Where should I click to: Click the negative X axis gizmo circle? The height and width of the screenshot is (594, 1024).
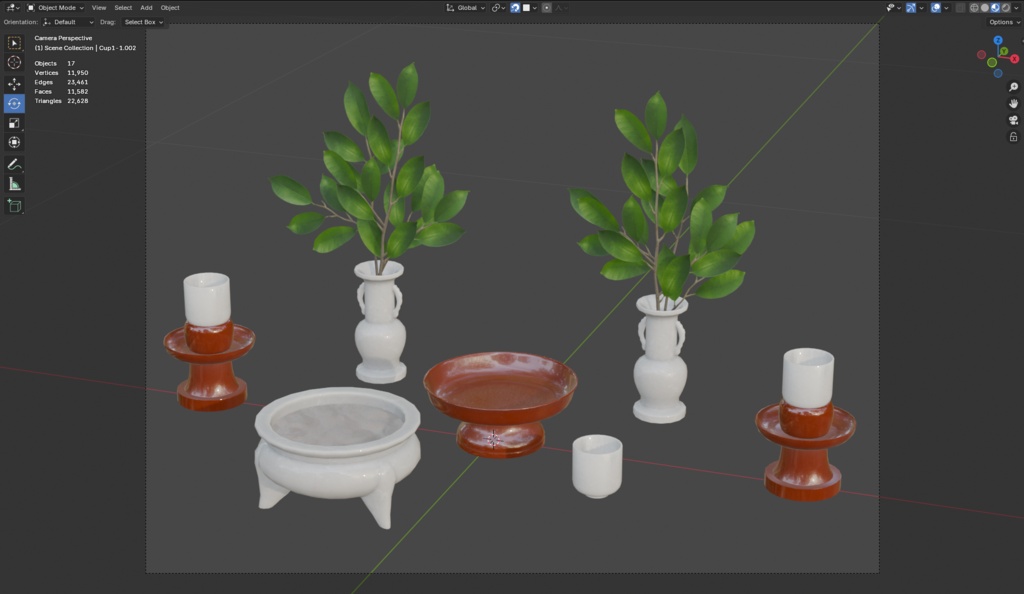coord(982,55)
